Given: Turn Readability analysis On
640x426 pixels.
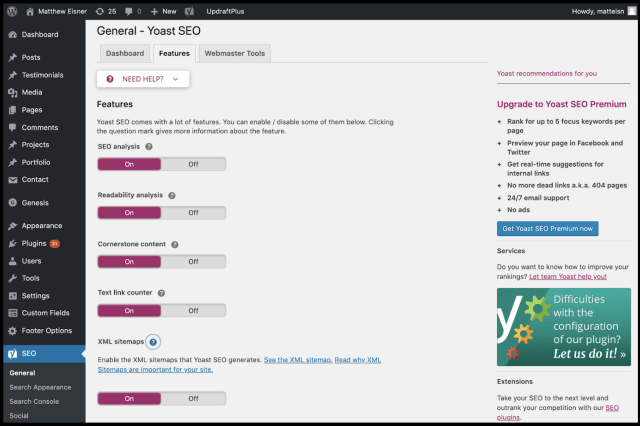Looking at the screenshot, I should (x=129, y=213).
